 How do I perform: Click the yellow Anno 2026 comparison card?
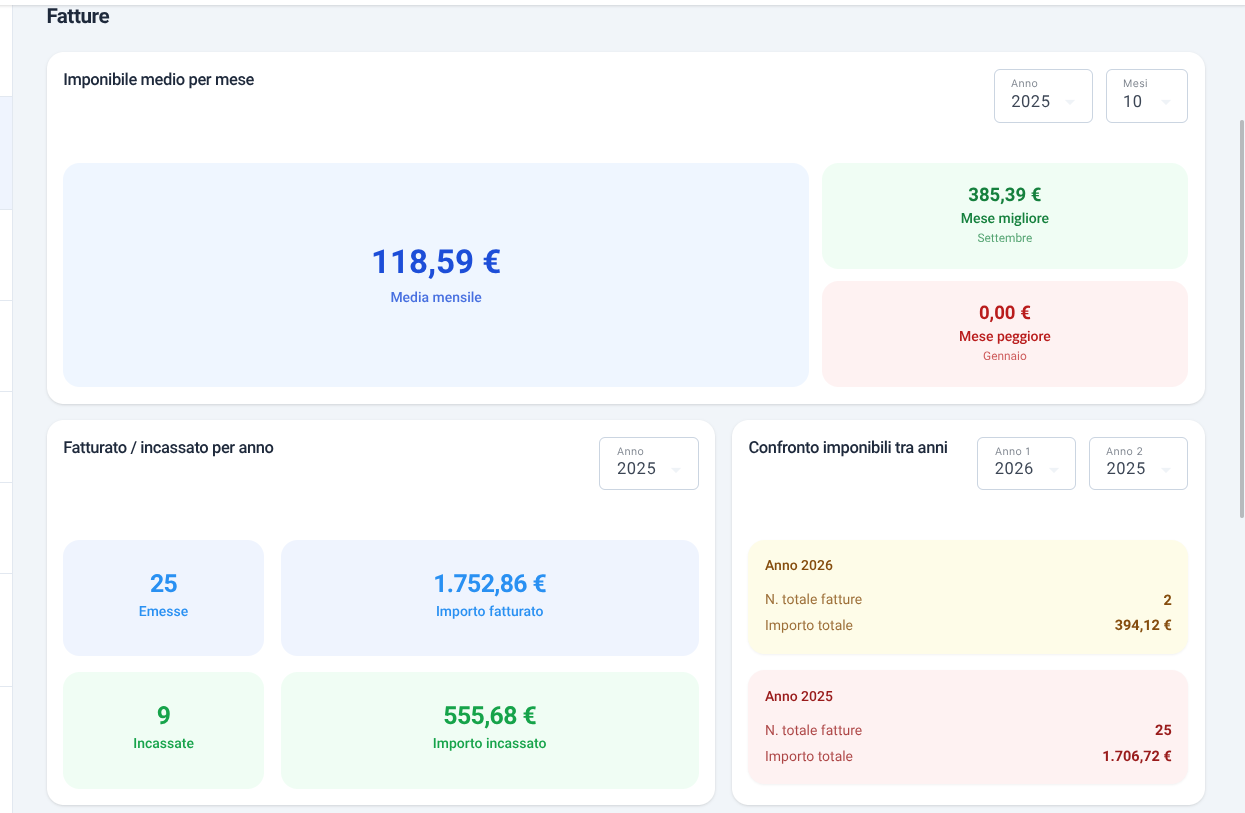tap(967, 597)
